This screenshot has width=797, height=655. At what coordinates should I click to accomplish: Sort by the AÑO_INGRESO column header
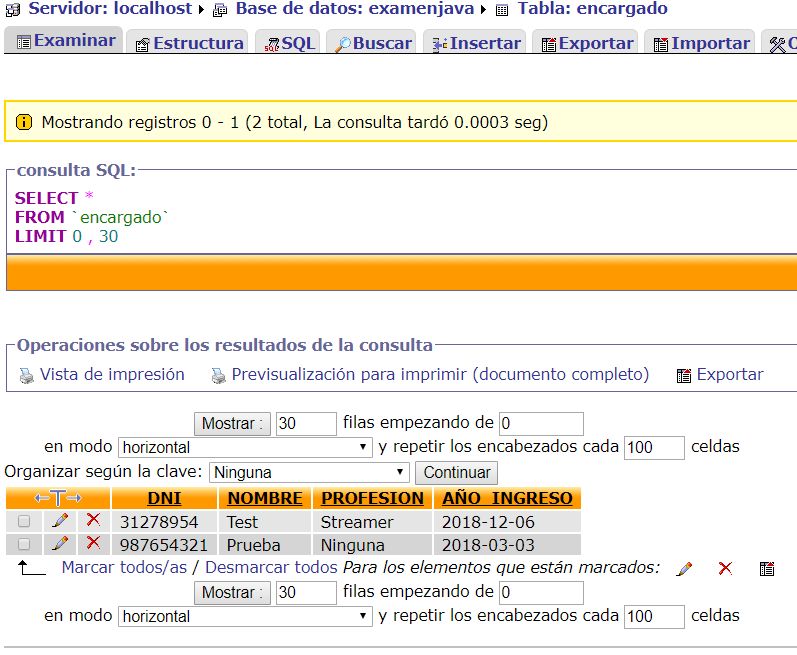pyautogui.click(x=507, y=498)
